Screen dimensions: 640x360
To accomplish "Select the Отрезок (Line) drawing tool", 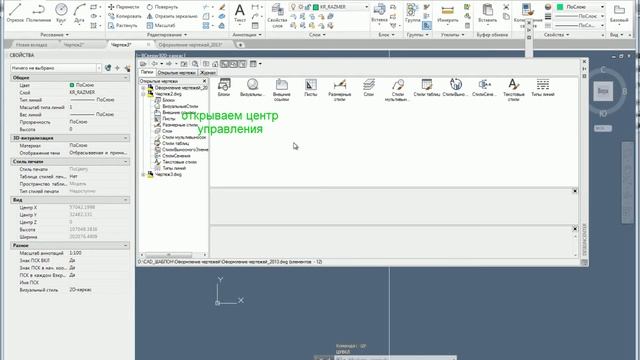I will click(15, 12).
